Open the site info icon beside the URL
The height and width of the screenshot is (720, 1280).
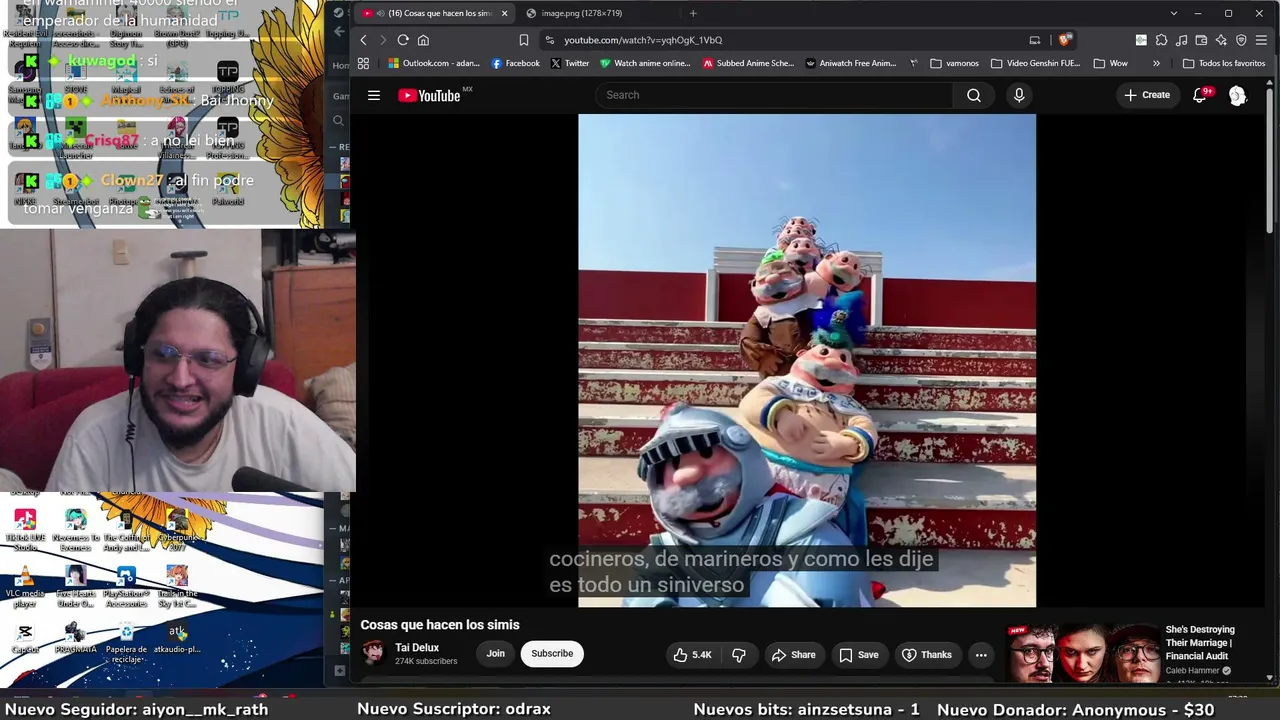(549, 40)
